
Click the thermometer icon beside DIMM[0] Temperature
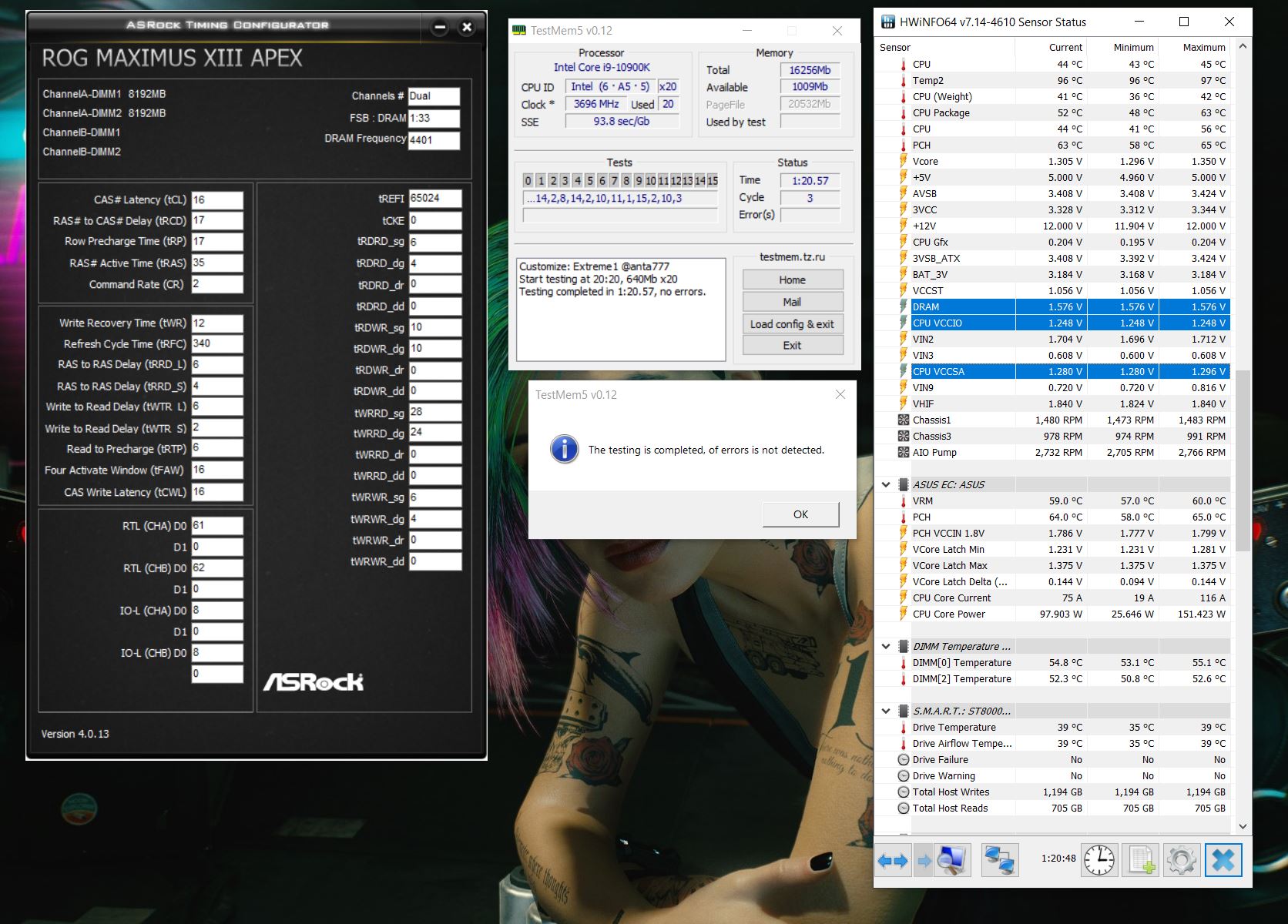[x=904, y=663]
